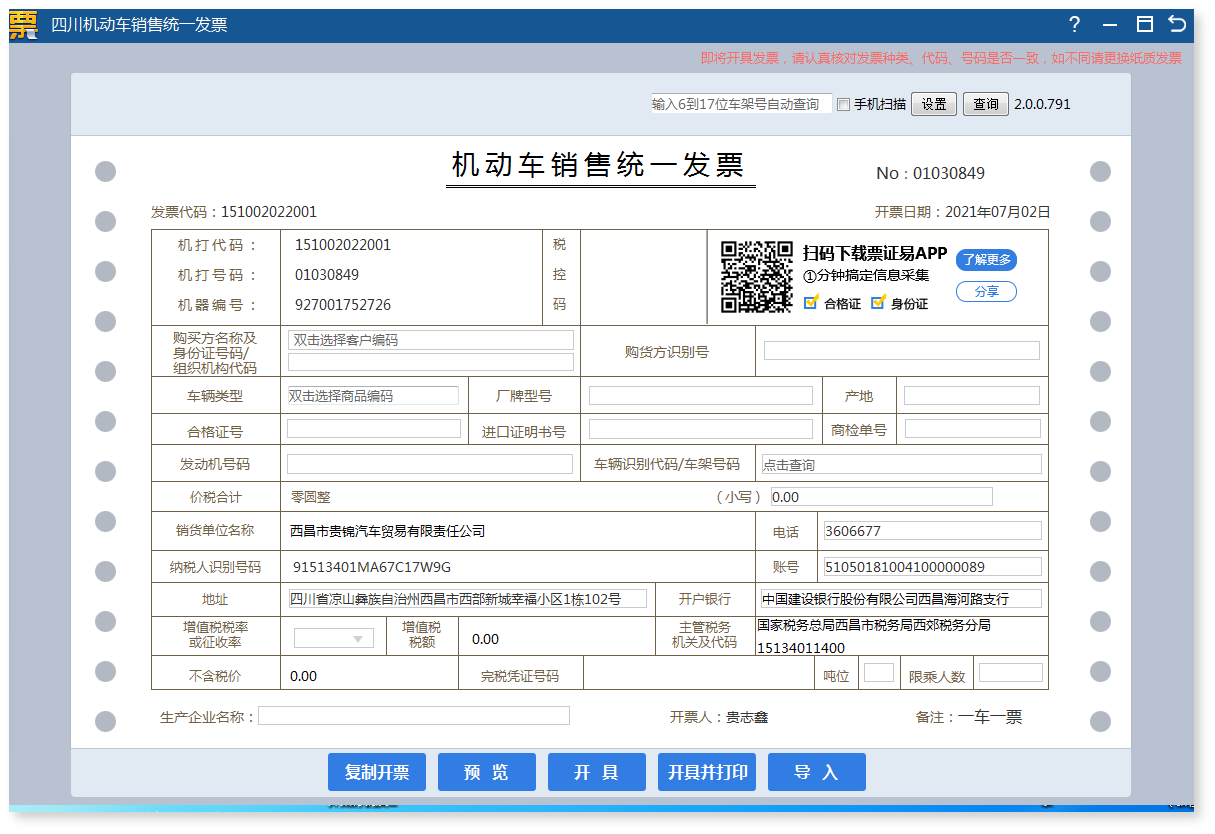Click the 机器编号 927001752726 value
The width and height of the screenshot is (1215, 834).
click(x=343, y=305)
